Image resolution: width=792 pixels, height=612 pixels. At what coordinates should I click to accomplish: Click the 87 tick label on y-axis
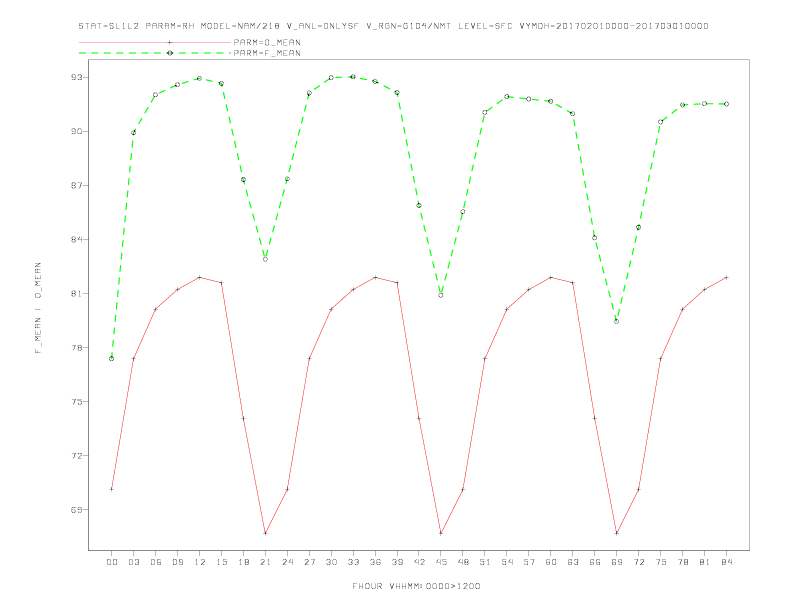point(77,185)
